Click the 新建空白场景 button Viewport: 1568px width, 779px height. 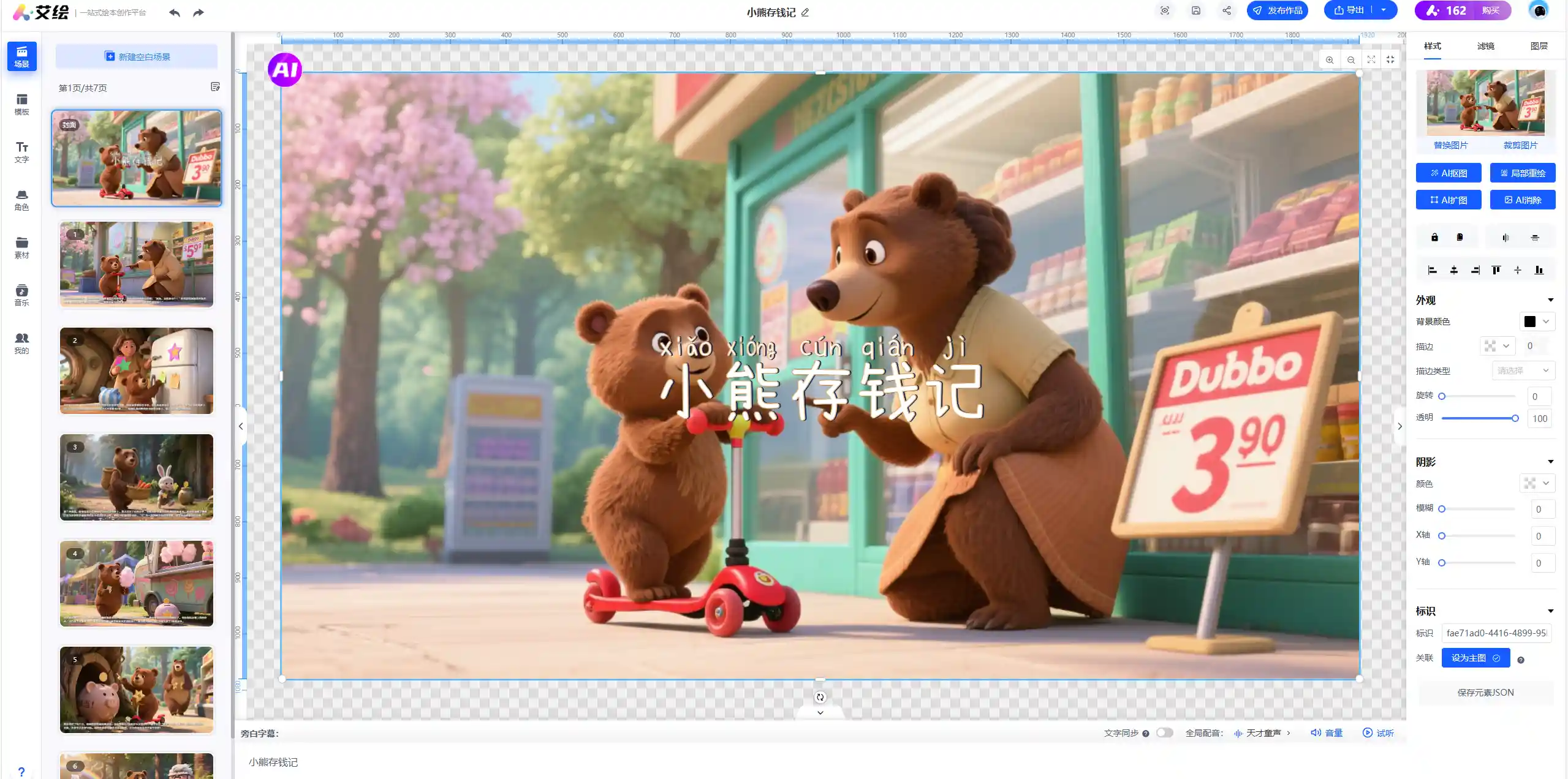[137, 56]
